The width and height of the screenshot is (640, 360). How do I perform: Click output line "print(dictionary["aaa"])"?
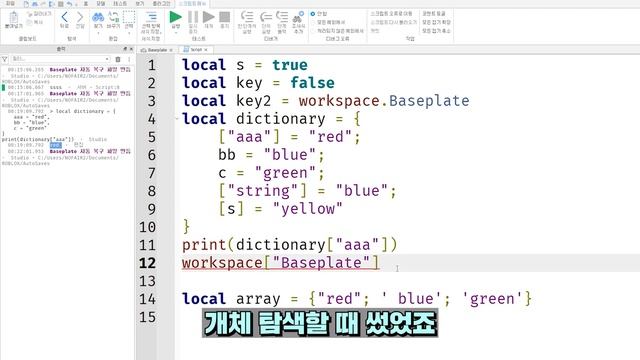38,139
